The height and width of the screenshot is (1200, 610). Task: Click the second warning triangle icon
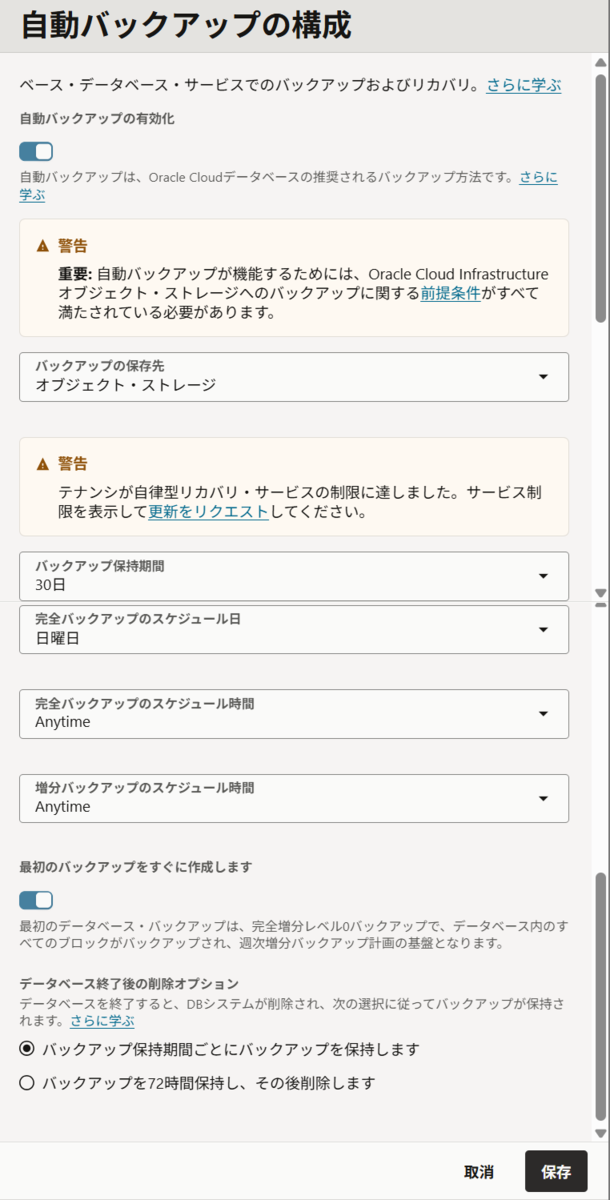43,464
